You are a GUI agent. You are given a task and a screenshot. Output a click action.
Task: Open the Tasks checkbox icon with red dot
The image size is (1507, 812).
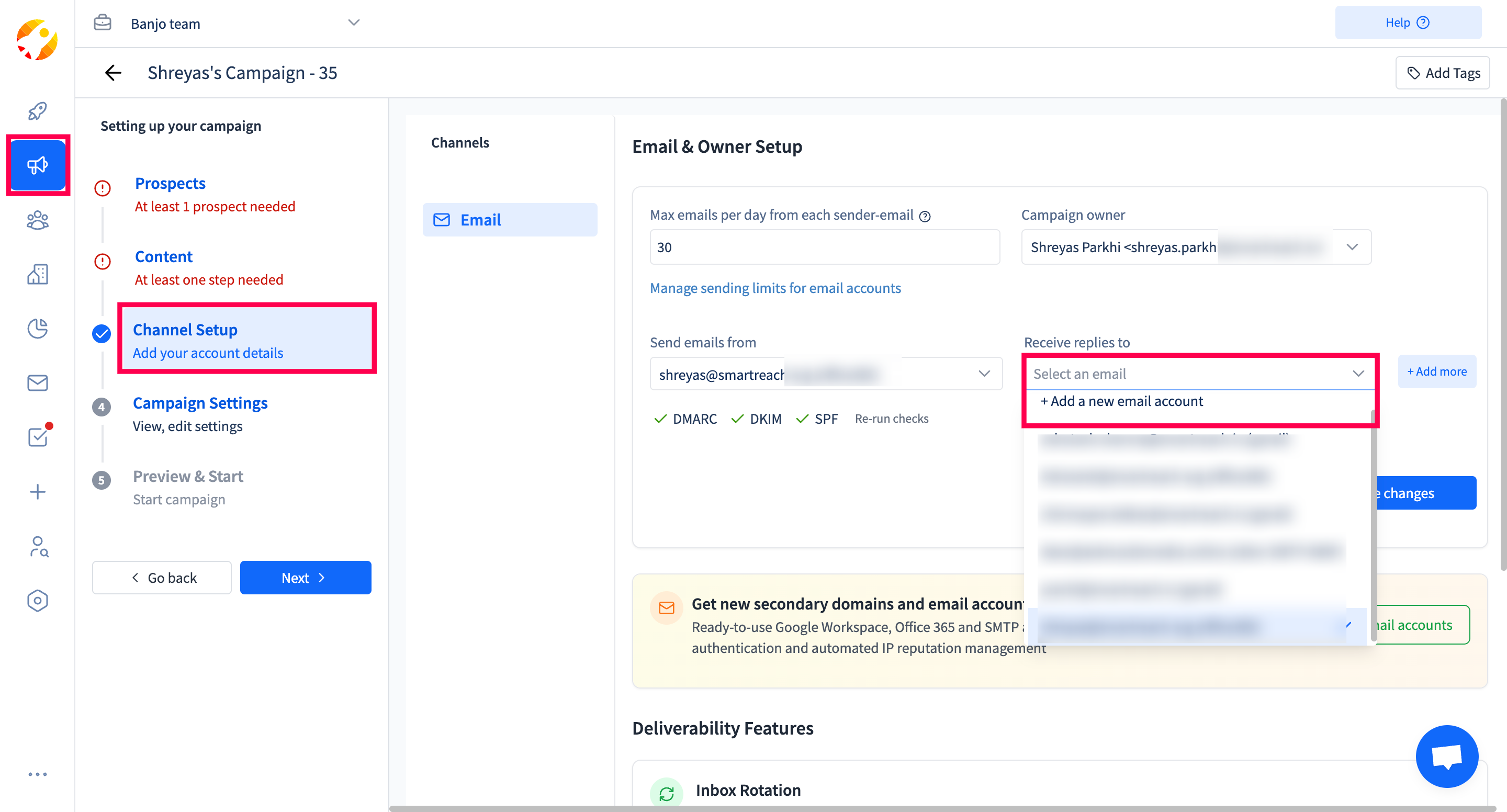pos(38,436)
